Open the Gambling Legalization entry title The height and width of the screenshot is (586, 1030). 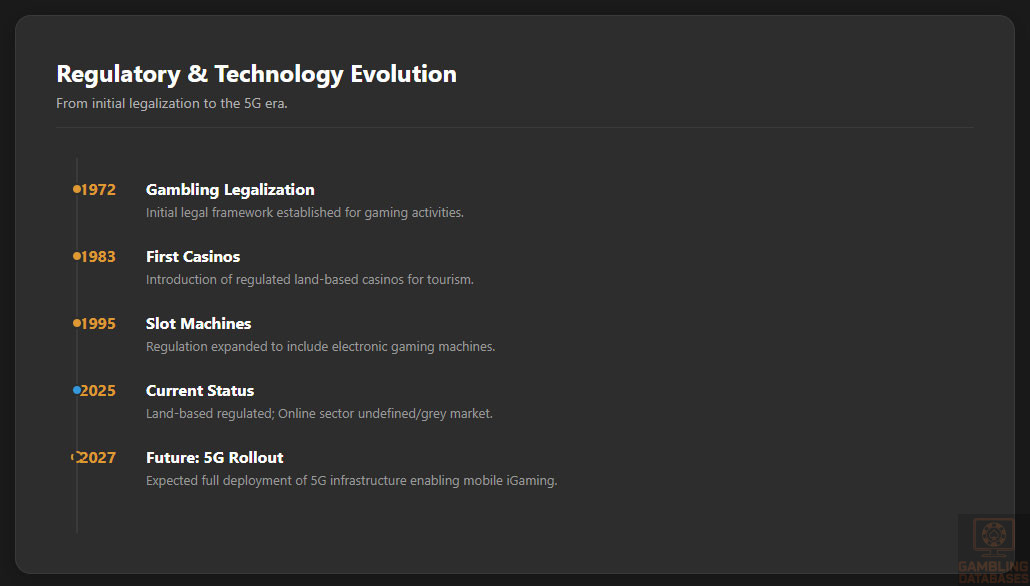coord(230,190)
